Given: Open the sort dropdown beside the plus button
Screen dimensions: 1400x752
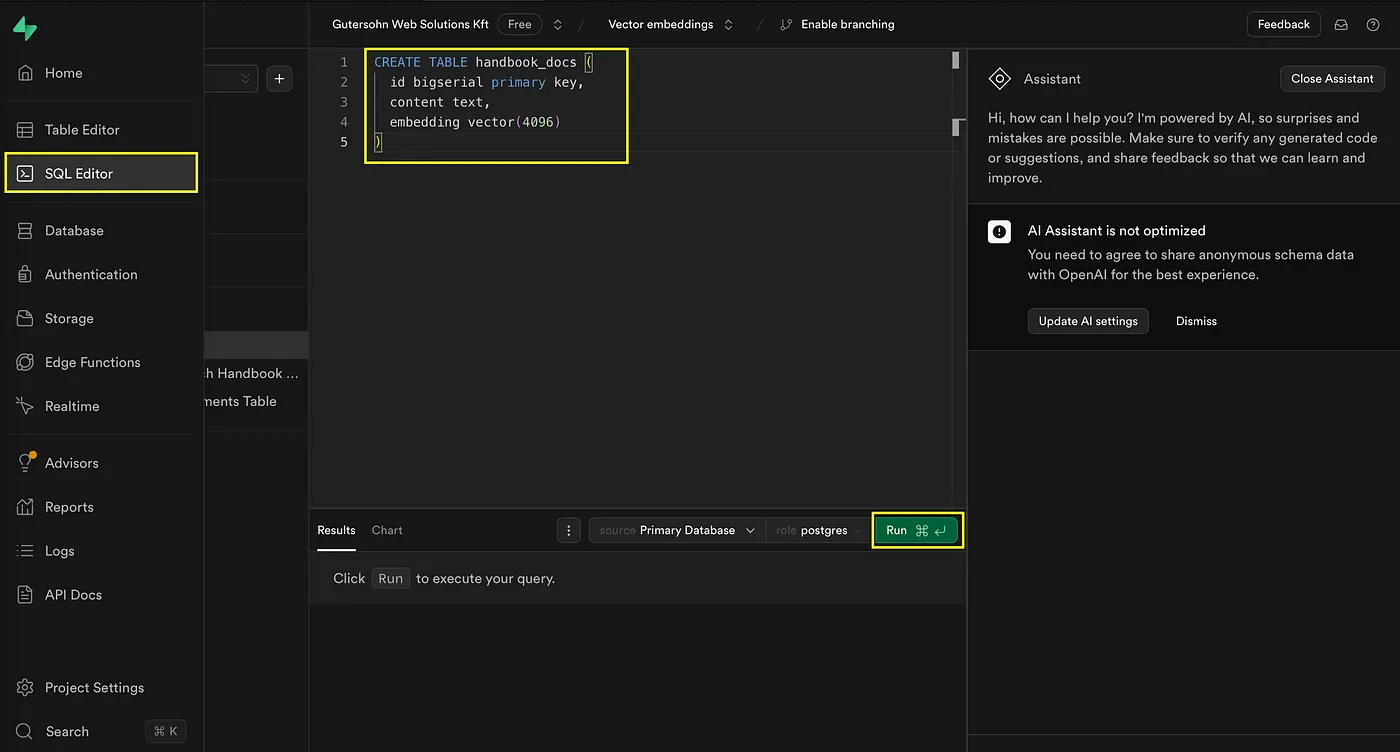Looking at the screenshot, I should [x=232, y=79].
